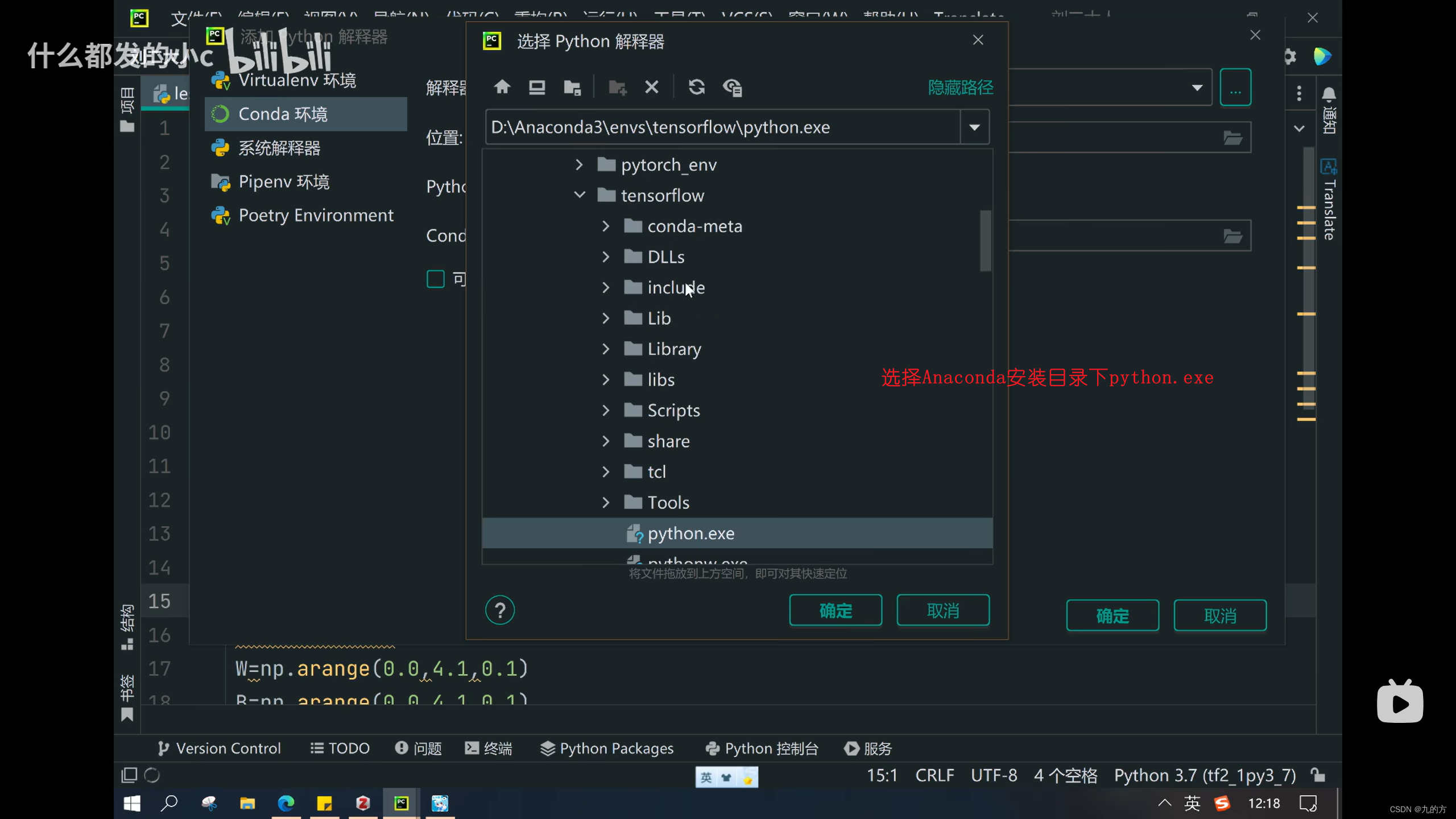Click 确定 in the add interpreter dialog
The width and height of the screenshot is (1456, 819).
(x=1112, y=615)
